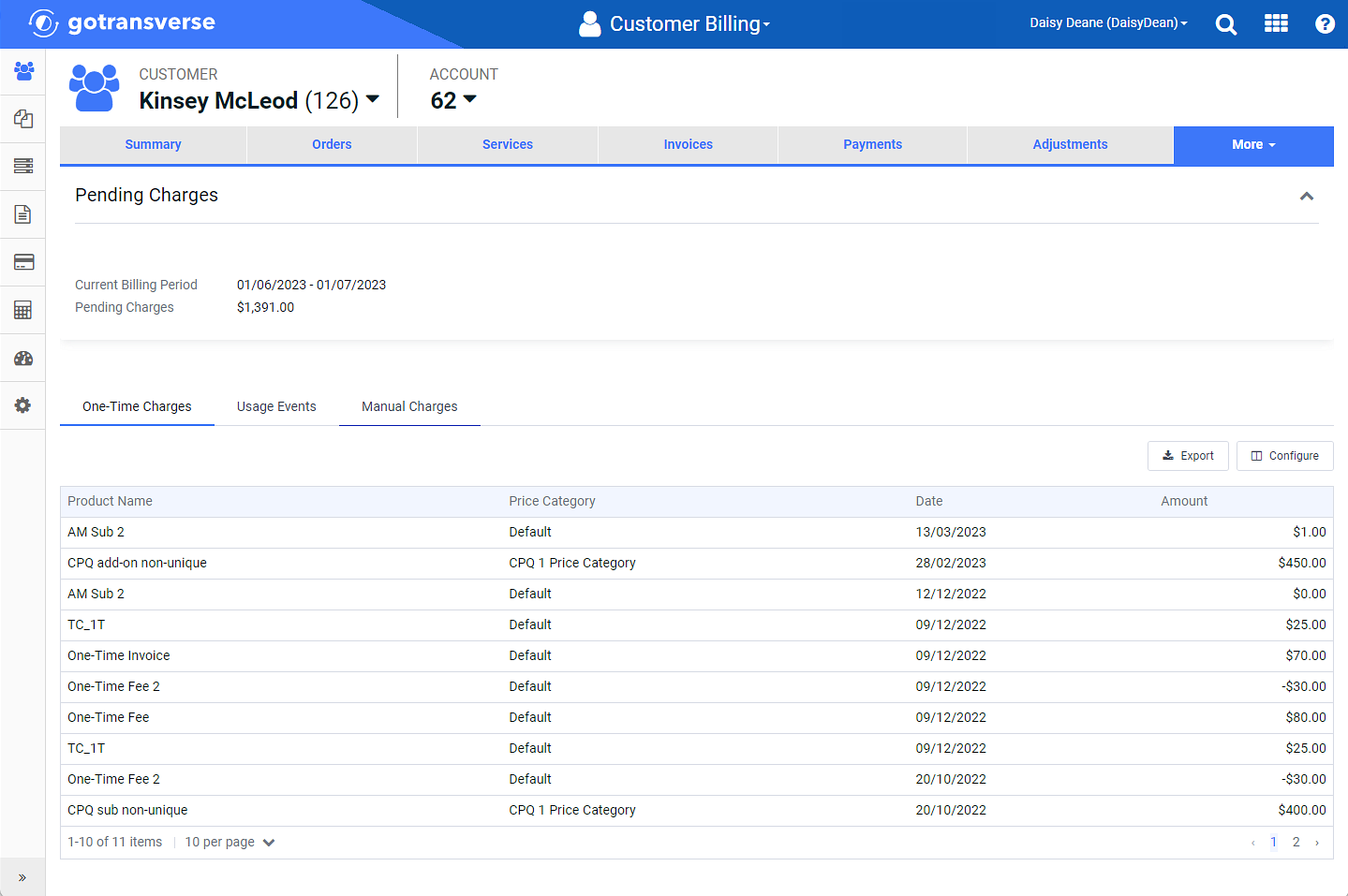Open the copy documents sidebar icon
This screenshot has height=896, width=1348.
23,119
